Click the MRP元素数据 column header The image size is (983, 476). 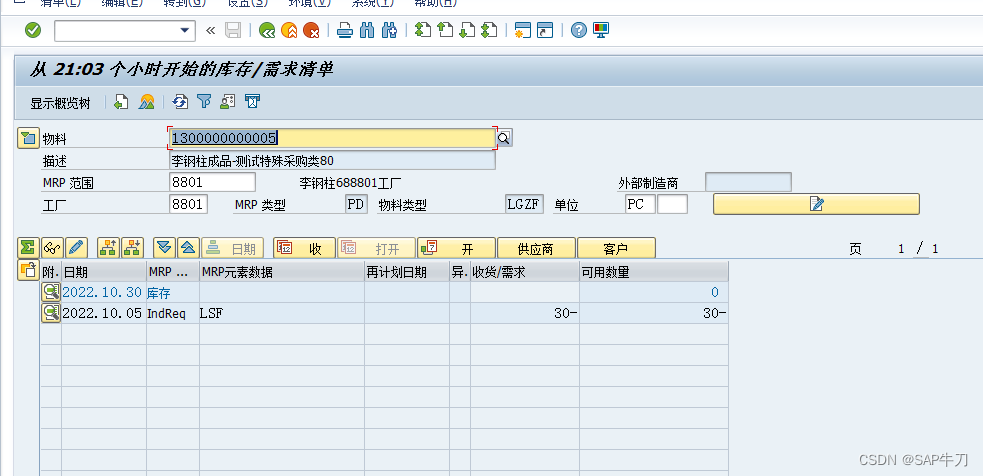click(x=281, y=272)
